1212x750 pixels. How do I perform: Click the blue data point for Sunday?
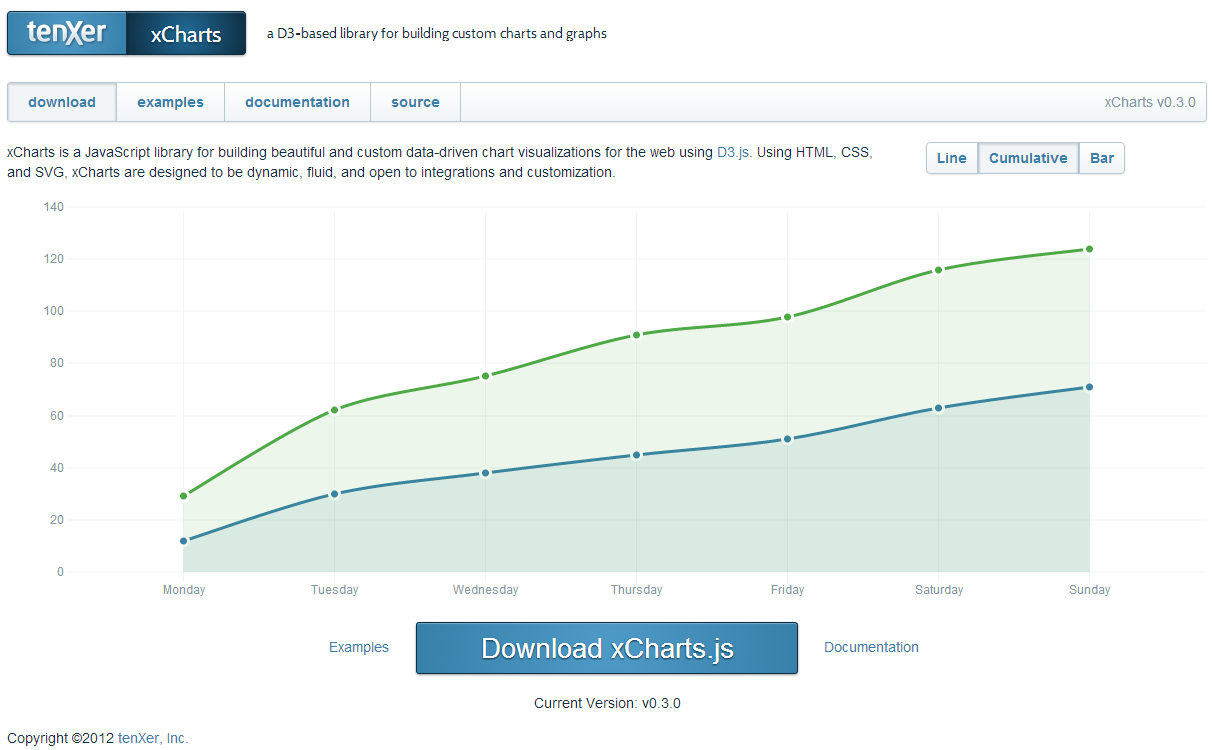(1089, 387)
